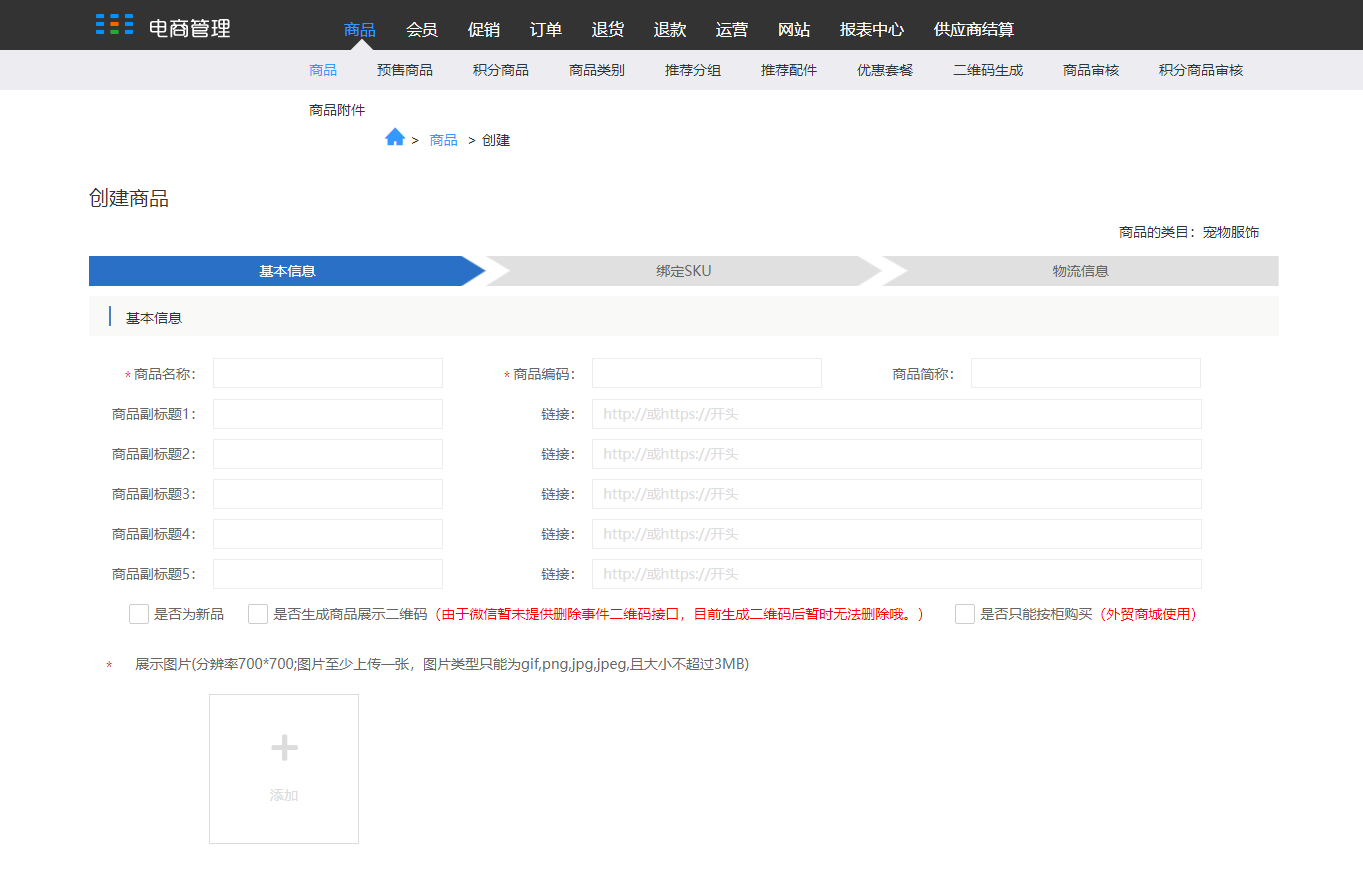Click the red 外贸商城使用 note

(1147, 614)
